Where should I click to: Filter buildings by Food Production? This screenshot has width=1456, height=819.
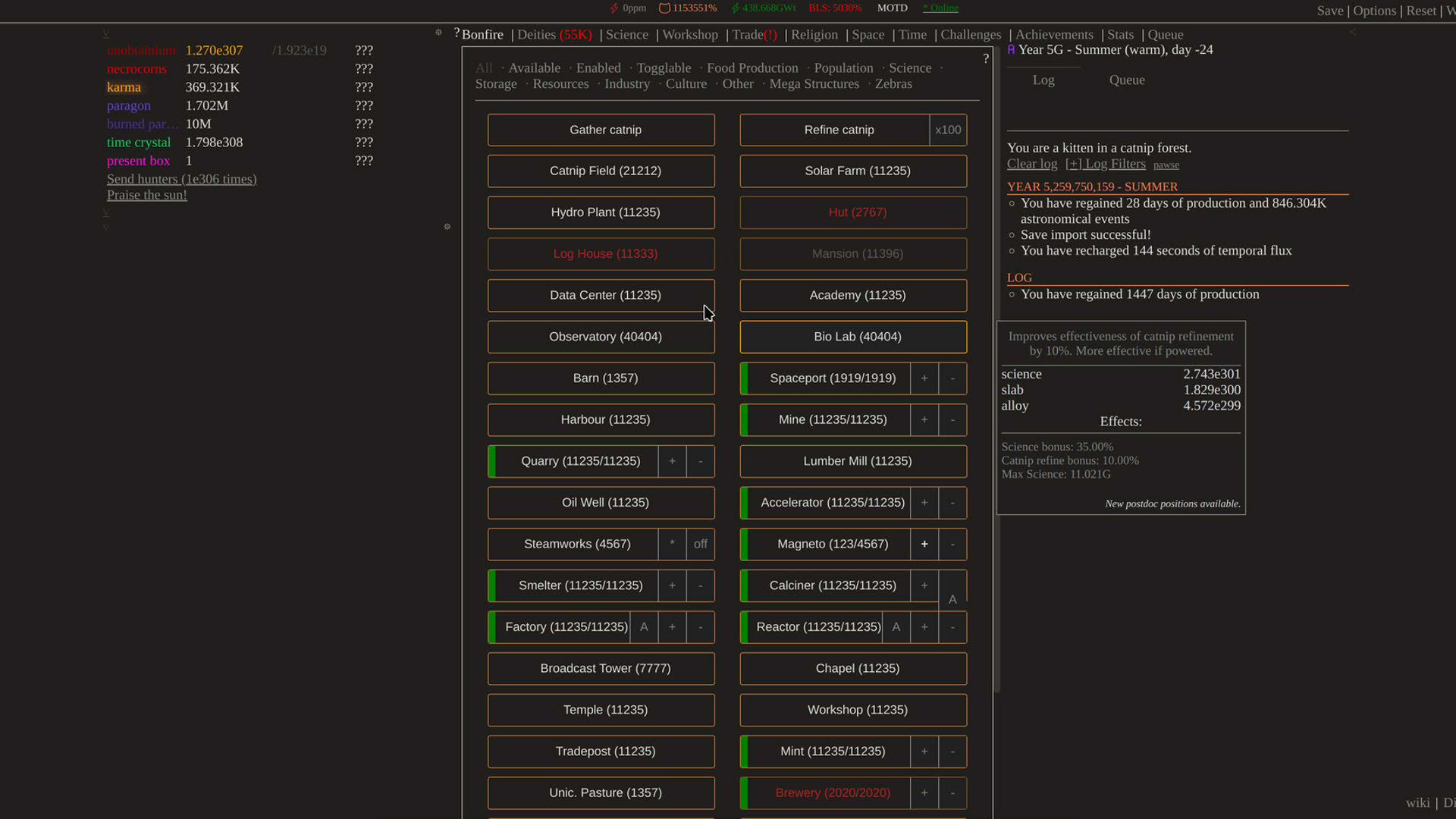(752, 68)
